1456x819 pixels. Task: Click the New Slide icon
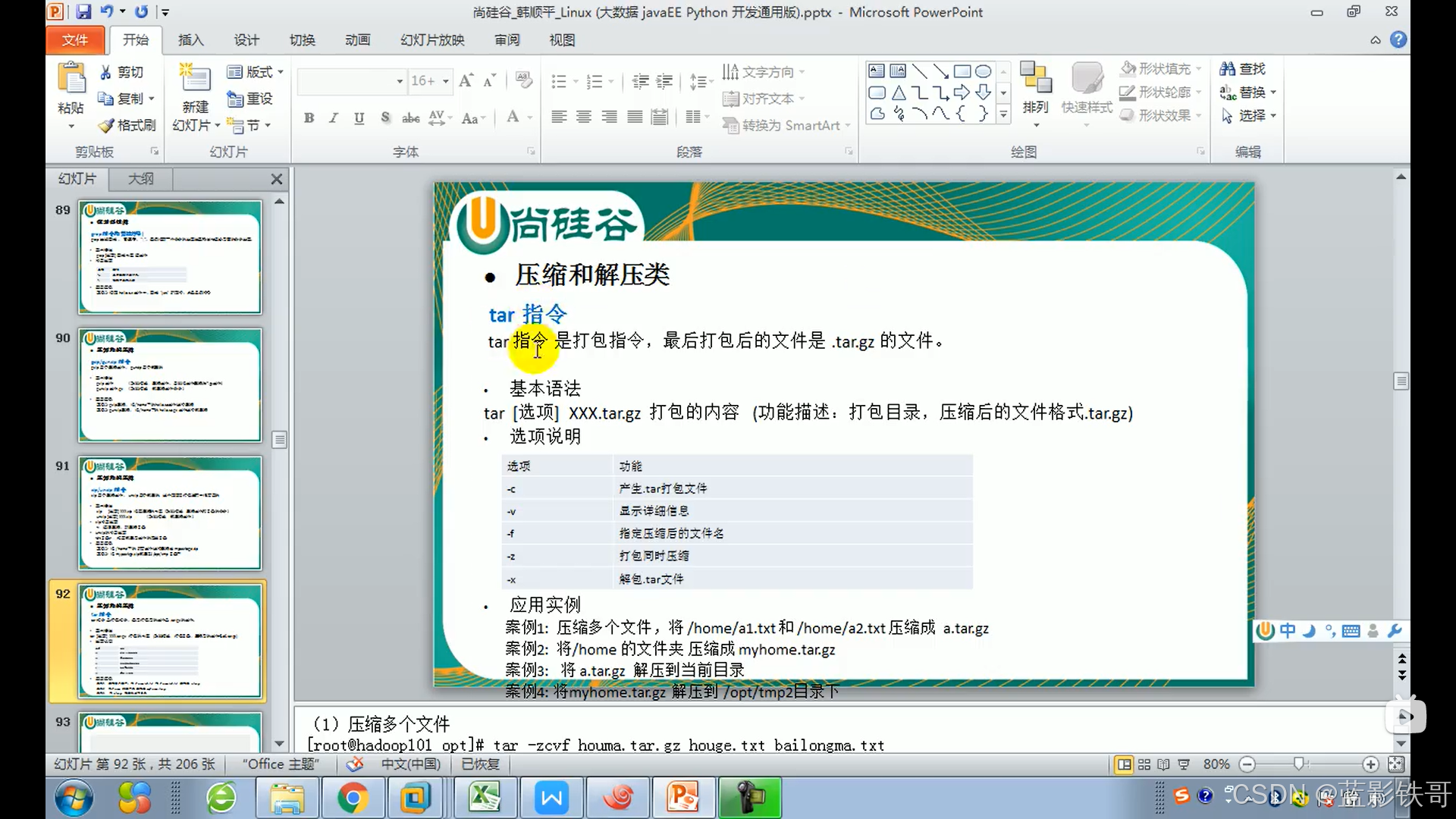[x=195, y=79]
